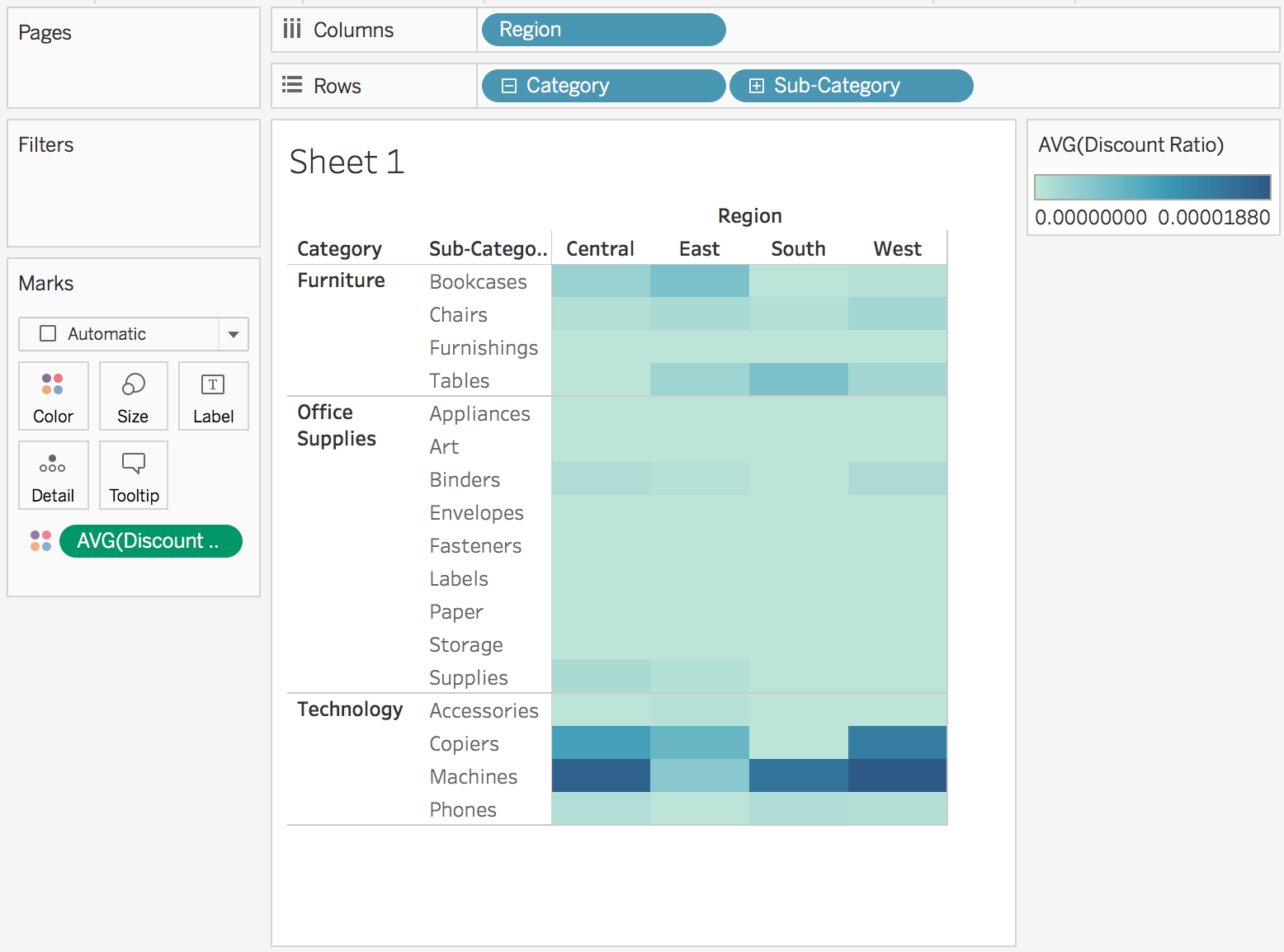The height and width of the screenshot is (952, 1284).
Task: Select the Technology category row header
Action: pyautogui.click(x=350, y=709)
